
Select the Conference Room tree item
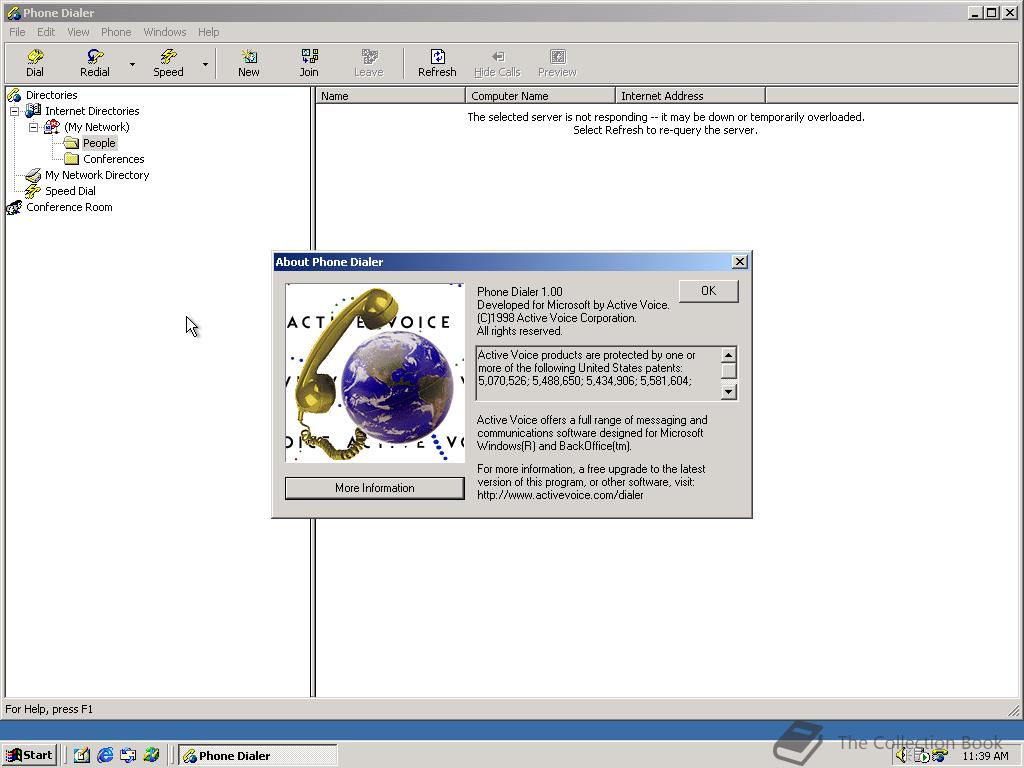coord(69,207)
